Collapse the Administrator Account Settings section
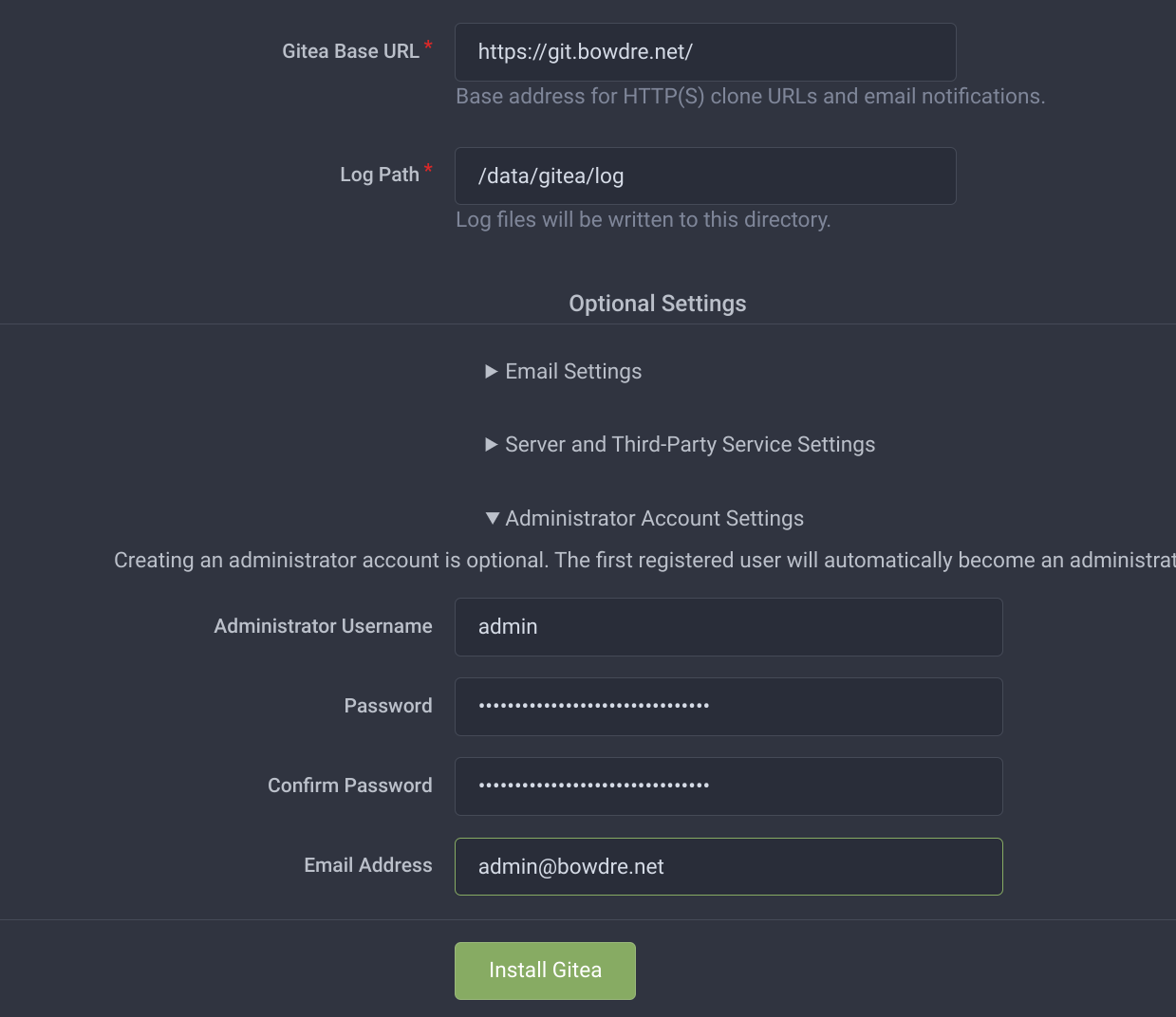Viewport: 1176px width, 1017px height. coord(644,519)
